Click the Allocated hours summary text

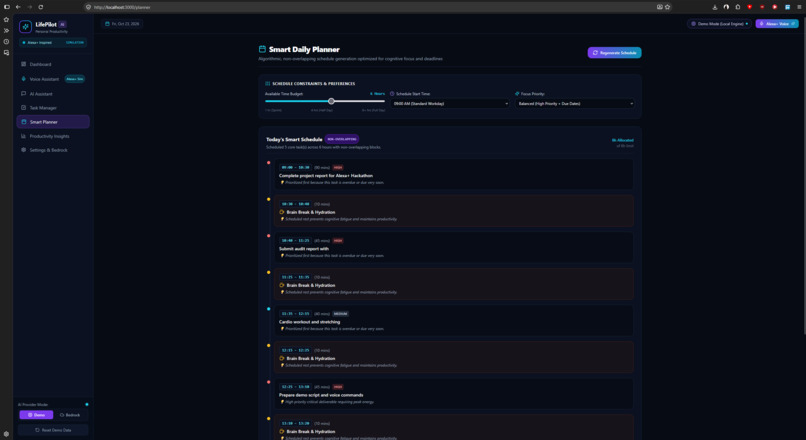[x=622, y=140]
